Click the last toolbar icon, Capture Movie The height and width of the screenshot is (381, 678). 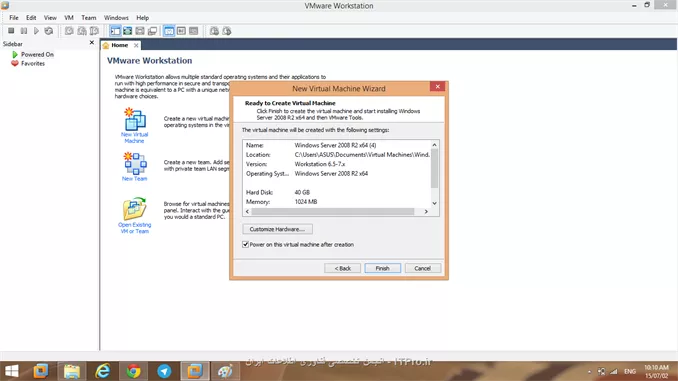point(227,31)
